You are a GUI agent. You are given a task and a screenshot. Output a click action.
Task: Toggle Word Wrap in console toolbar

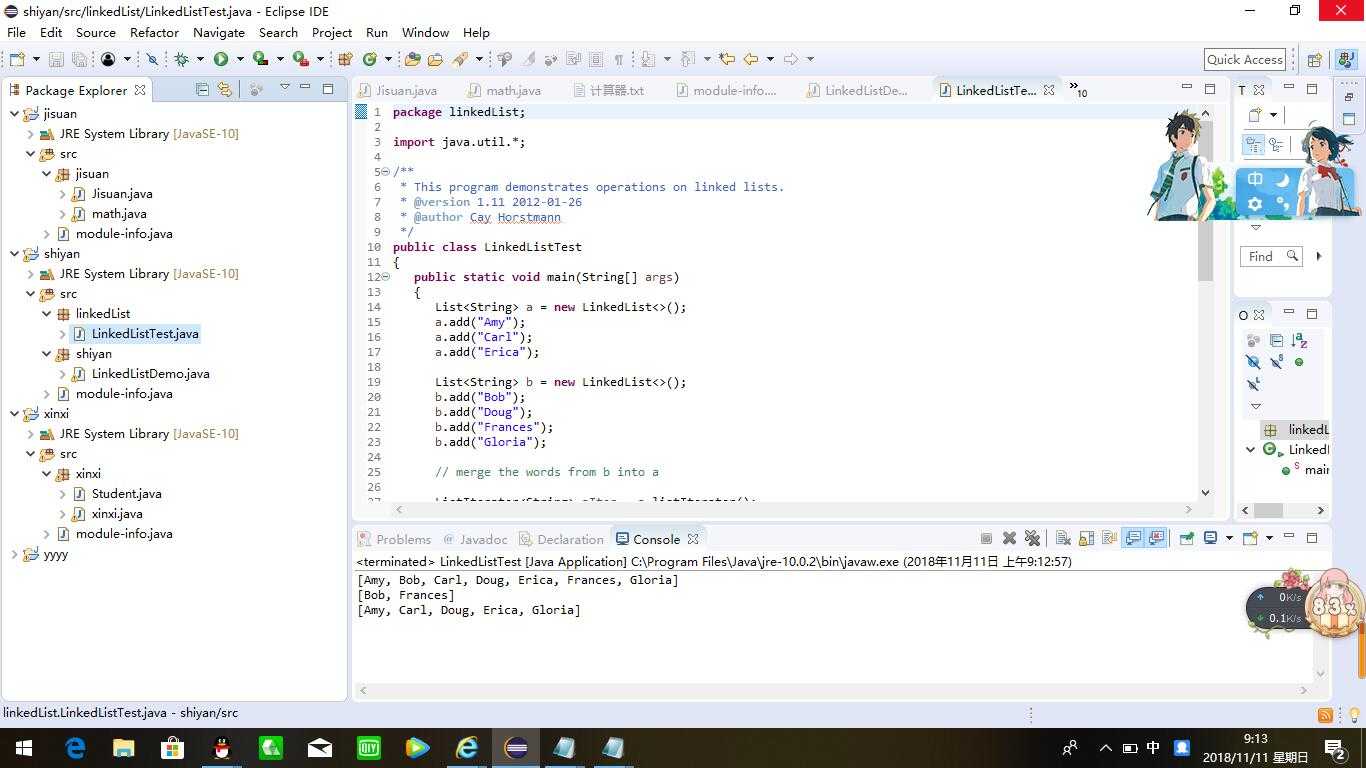(1109, 538)
